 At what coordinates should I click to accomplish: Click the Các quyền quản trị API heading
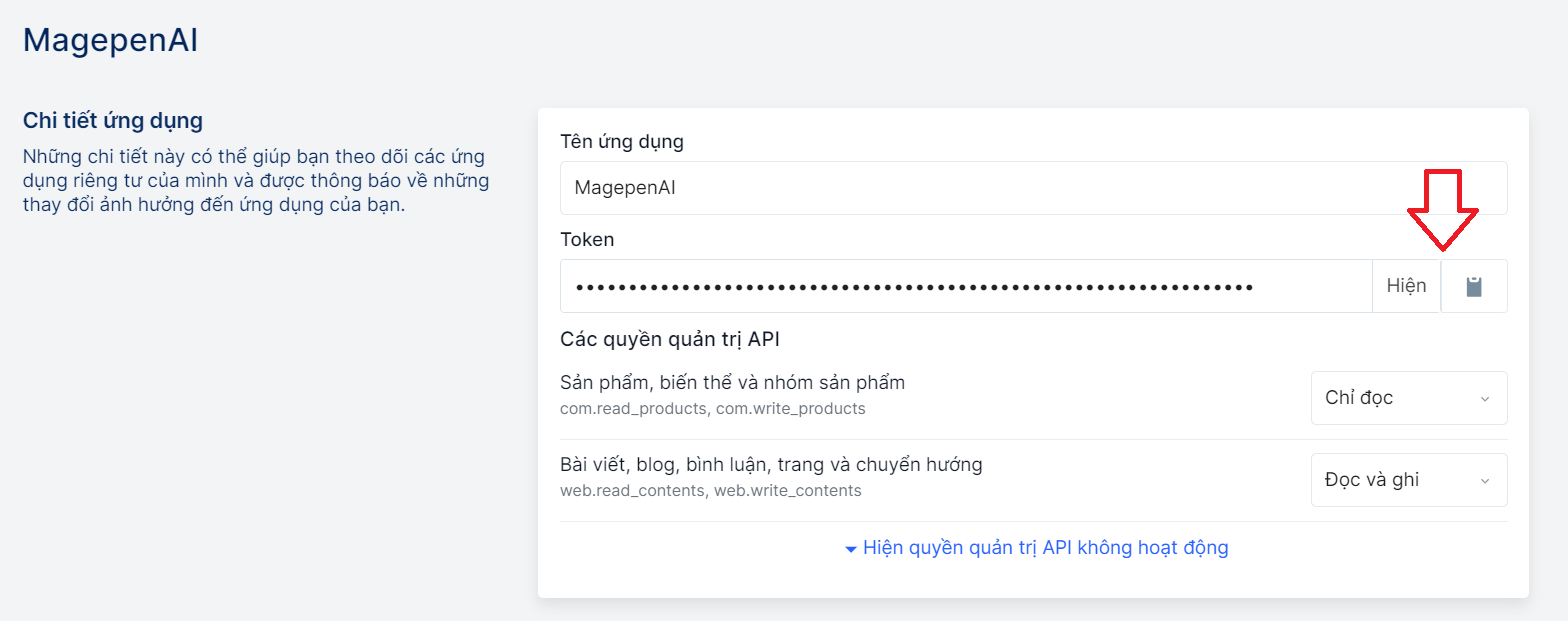click(x=670, y=340)
